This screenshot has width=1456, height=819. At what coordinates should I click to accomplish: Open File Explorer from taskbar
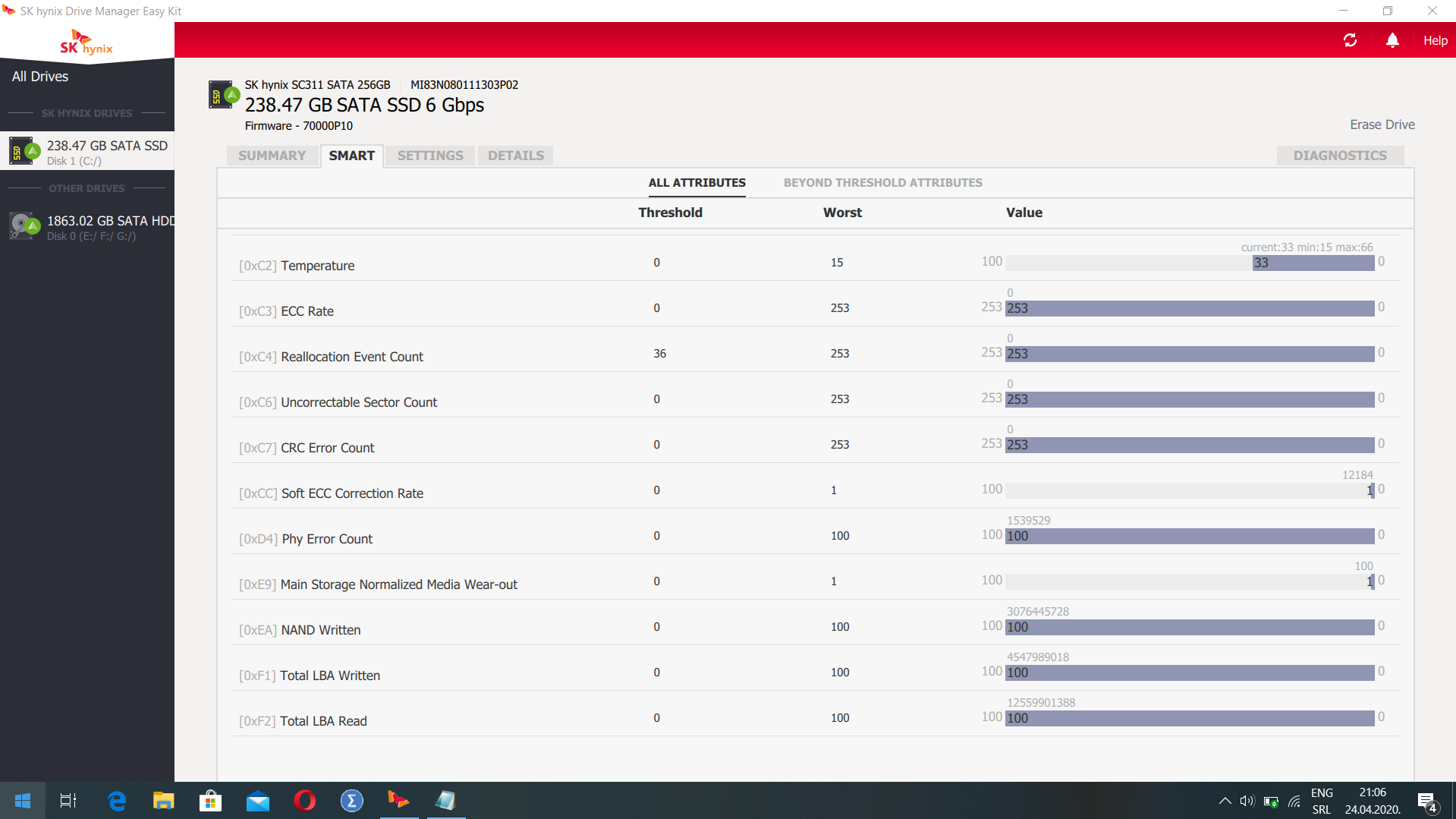pos(163,801)
